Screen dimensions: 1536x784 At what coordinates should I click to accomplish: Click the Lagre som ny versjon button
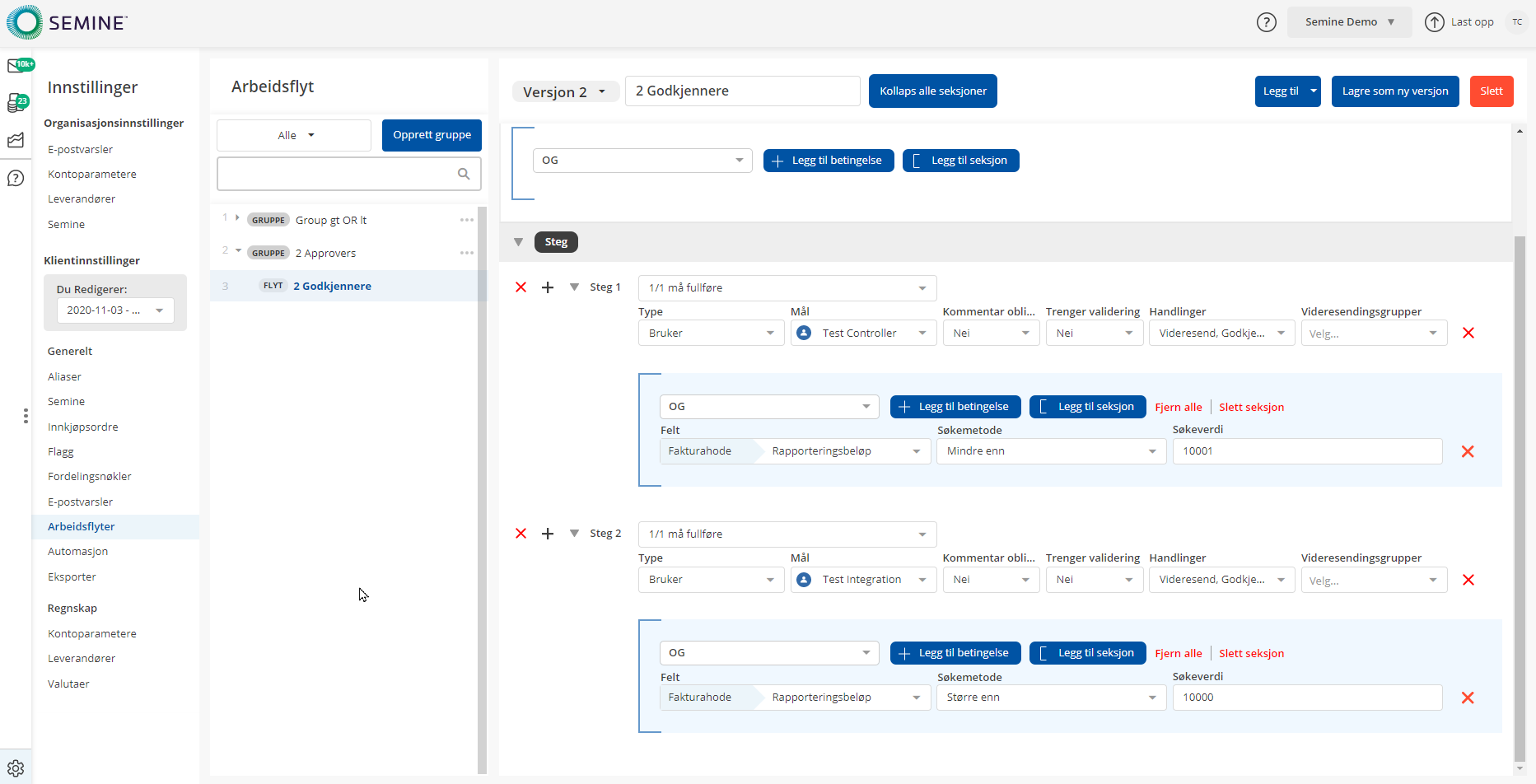coord(1394,91)
